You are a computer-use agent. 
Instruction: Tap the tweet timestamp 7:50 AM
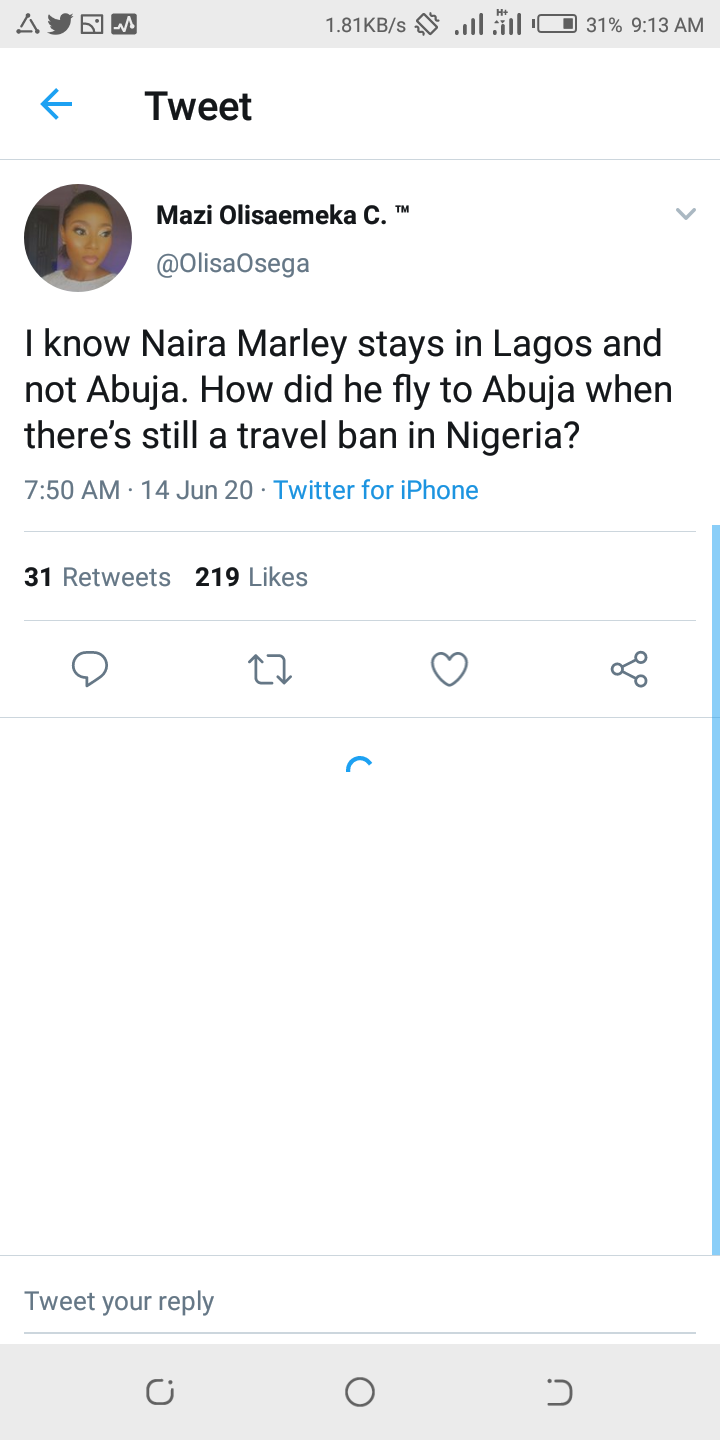pos(72,490)
